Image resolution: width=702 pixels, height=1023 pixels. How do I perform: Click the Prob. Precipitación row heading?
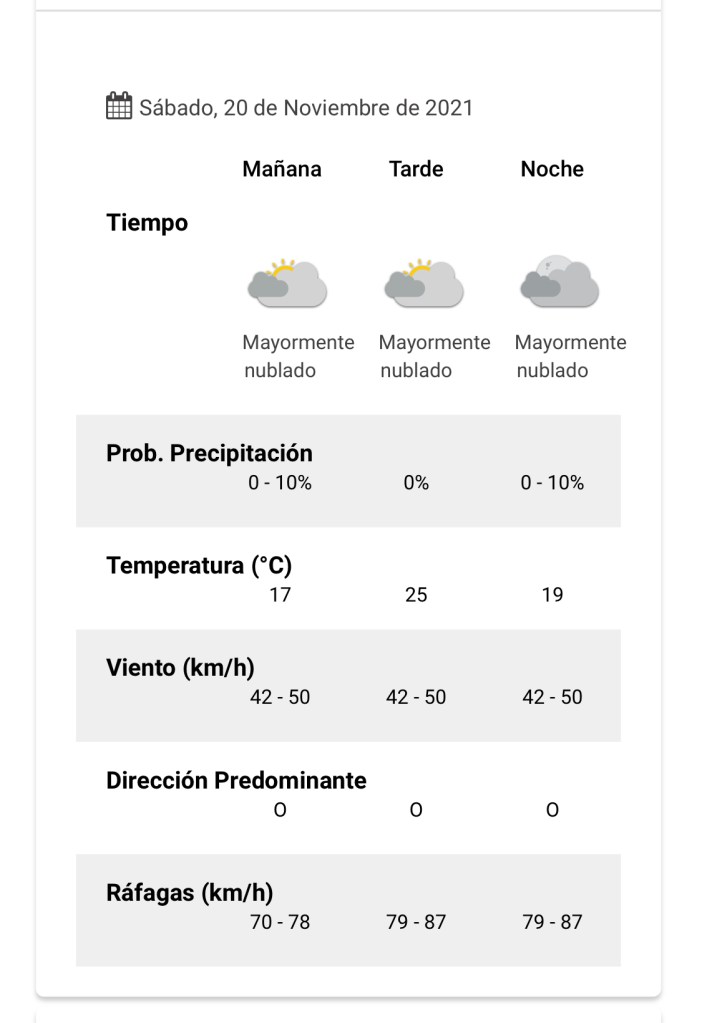pyautogui.click(x=209, y=453)
